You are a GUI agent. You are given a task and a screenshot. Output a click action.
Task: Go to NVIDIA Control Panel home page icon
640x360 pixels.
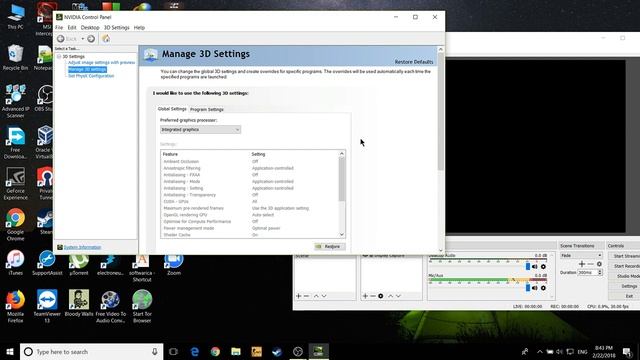click(x=106, y=39)
